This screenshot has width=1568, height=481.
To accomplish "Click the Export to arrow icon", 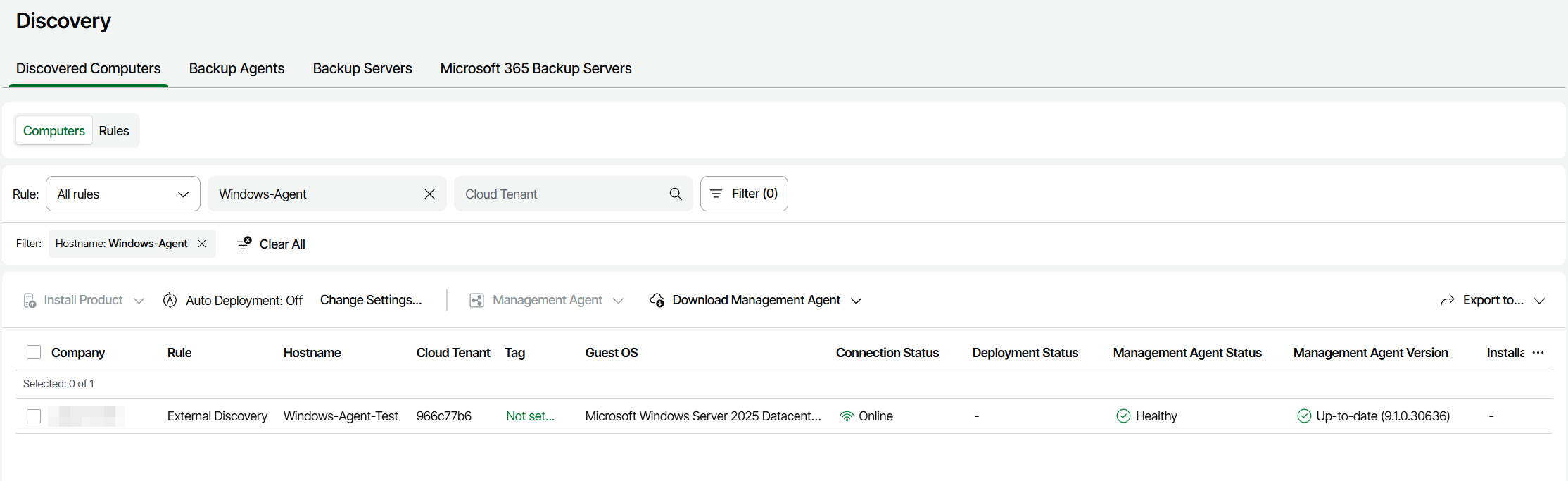I will click(x=1447, y=301).
